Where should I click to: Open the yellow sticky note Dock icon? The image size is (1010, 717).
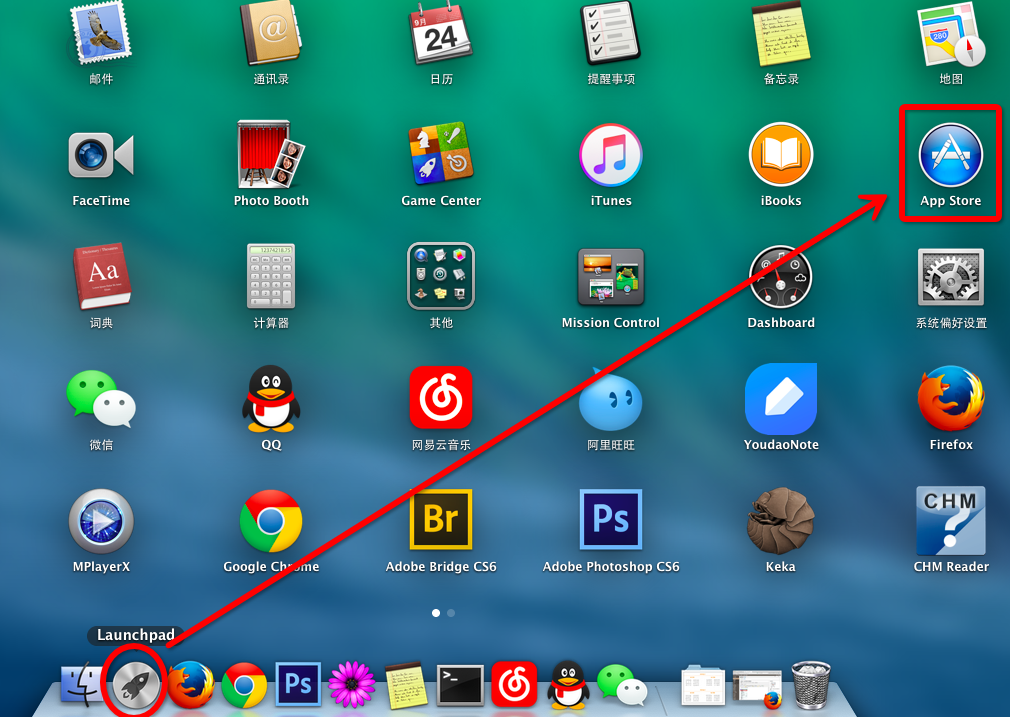click(x=406, y=685)
